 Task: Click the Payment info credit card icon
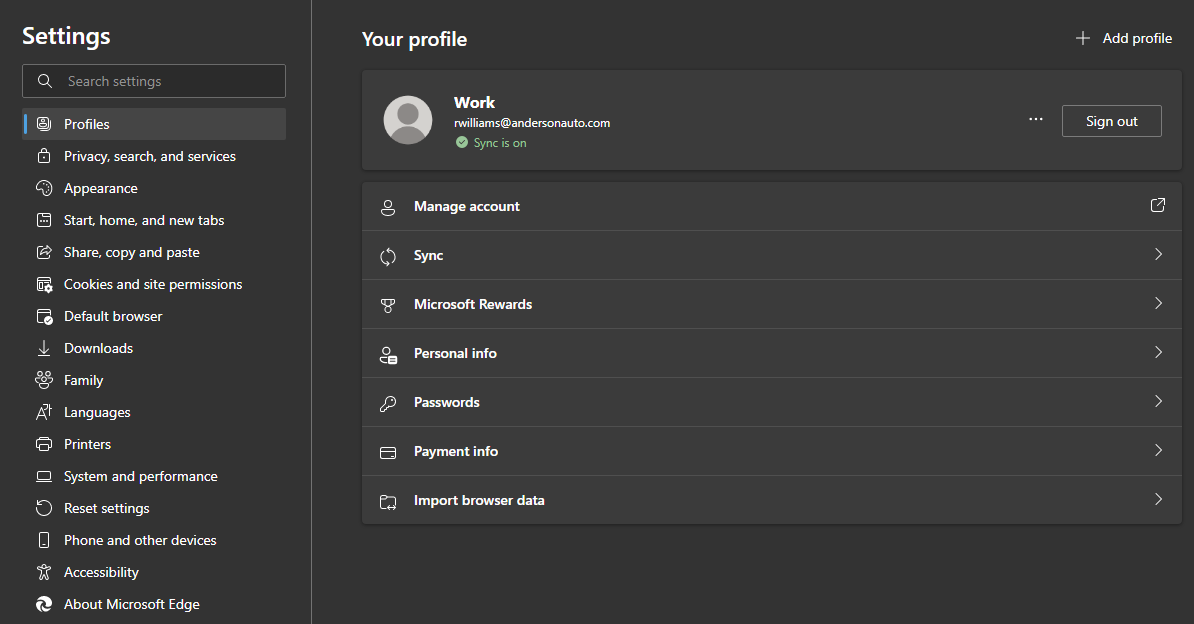pos(388,453)
